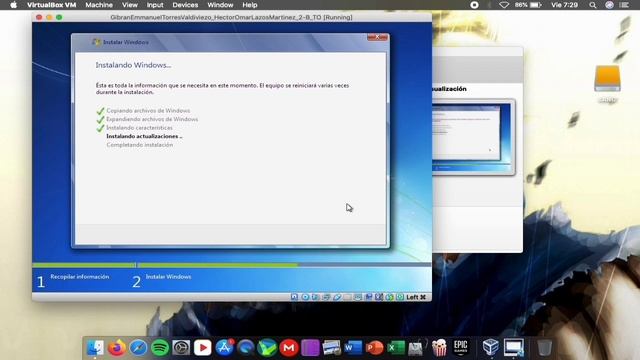The width and height of the screenshot is (640, 360).
Task: Click 'Recopilar información' stage label
Action: 80,277
